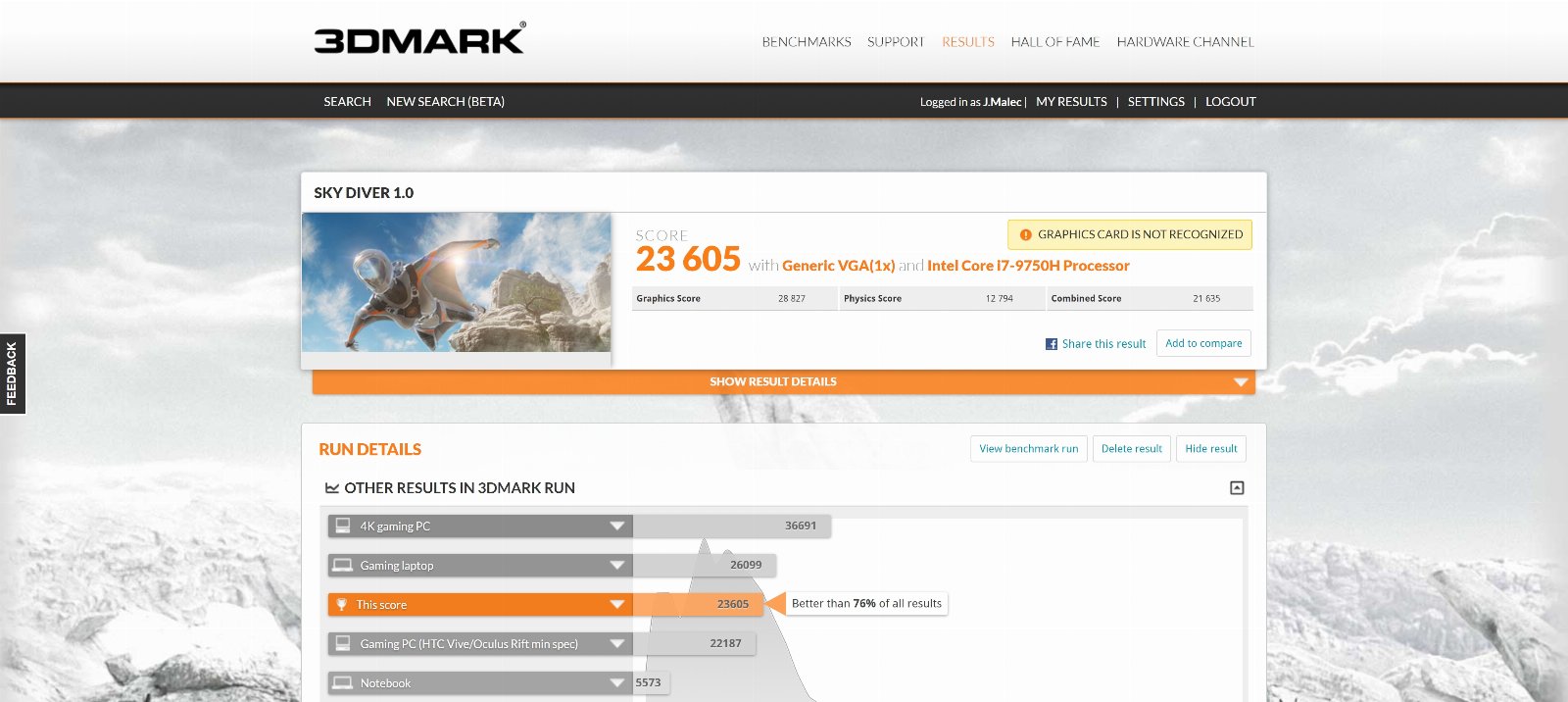Click the Physics Score label

coord(872,298)
